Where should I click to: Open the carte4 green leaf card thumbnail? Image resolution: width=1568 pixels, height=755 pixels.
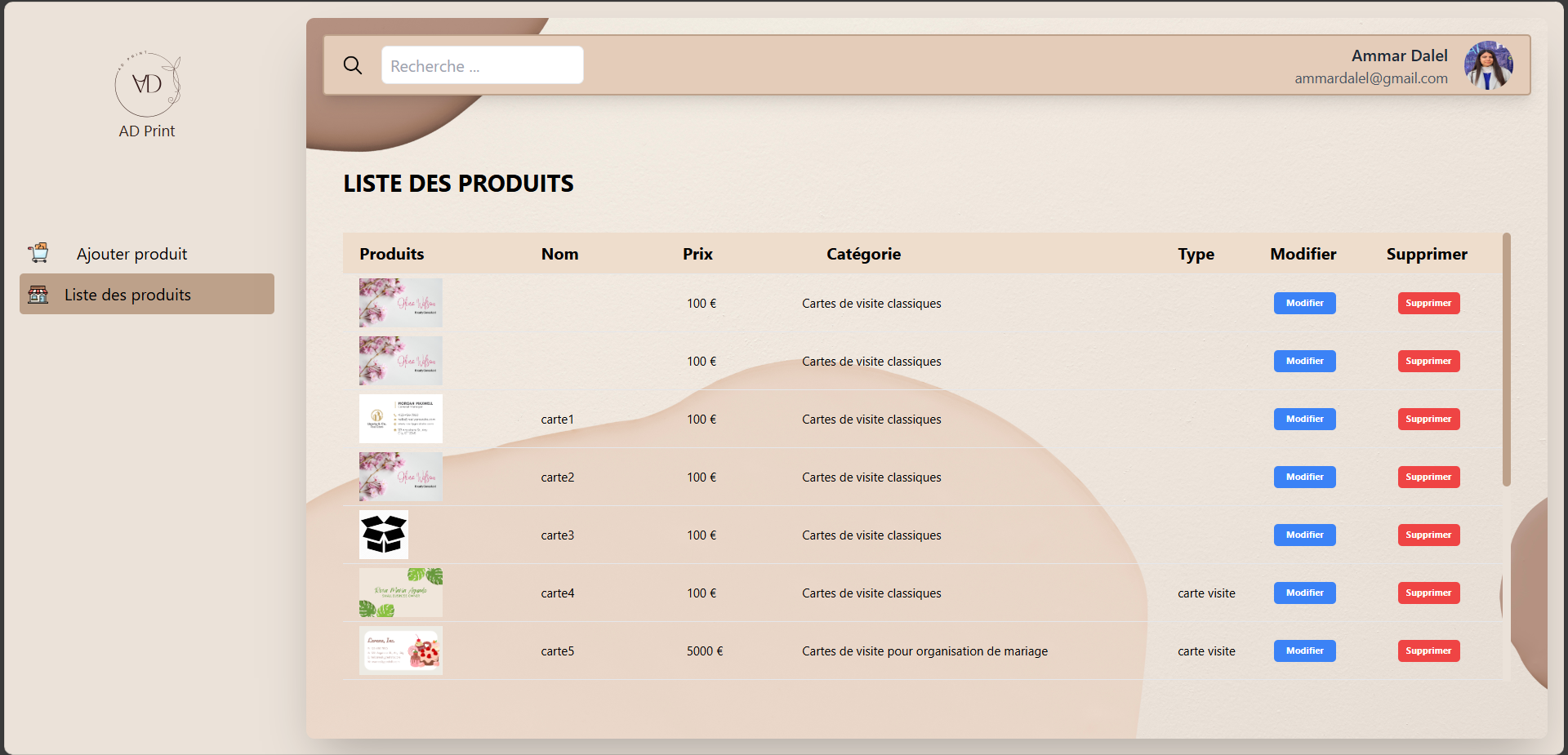coord(401,593)
